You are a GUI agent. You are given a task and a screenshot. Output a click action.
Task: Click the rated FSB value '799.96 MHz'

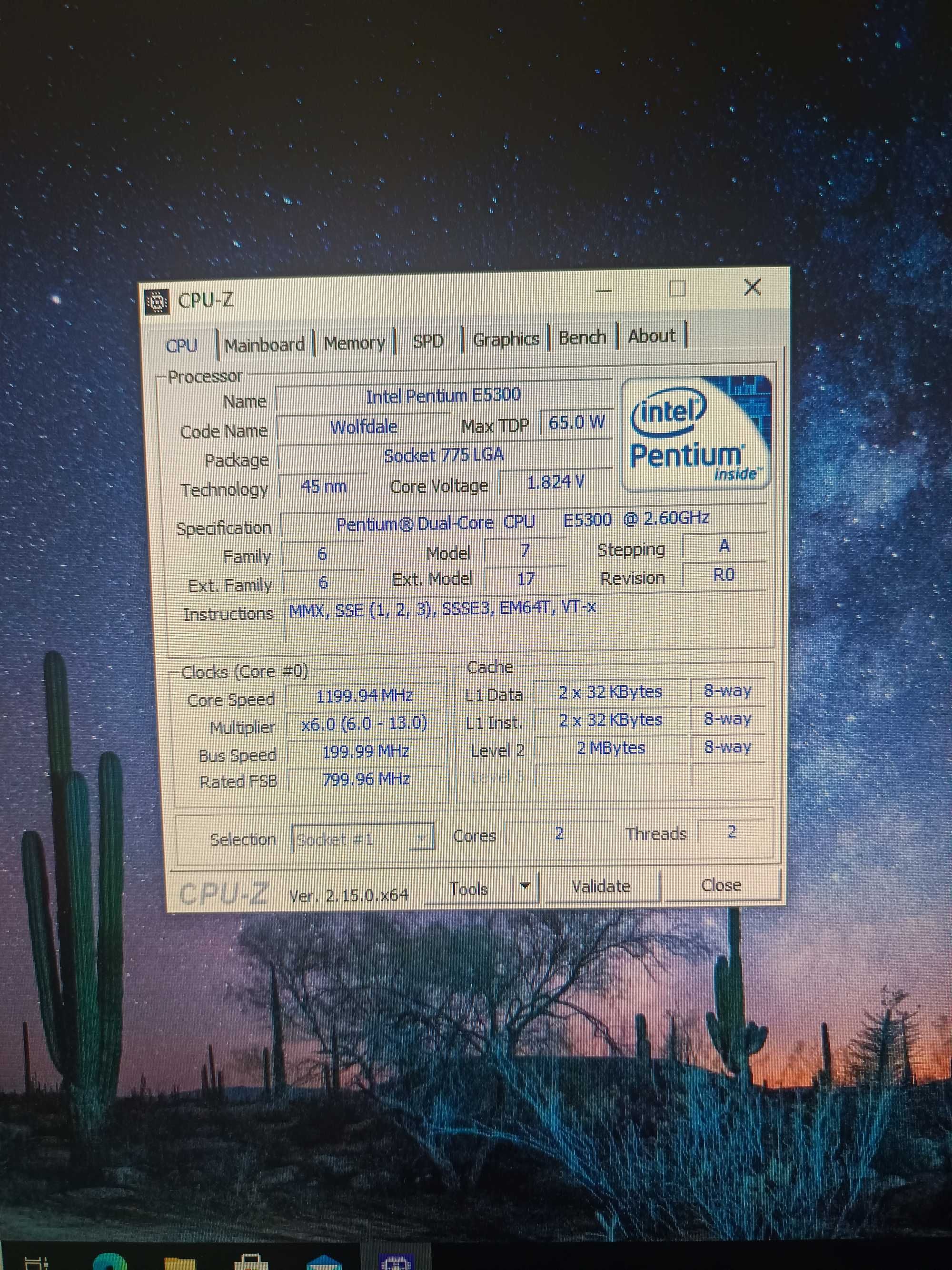[366, 779]
